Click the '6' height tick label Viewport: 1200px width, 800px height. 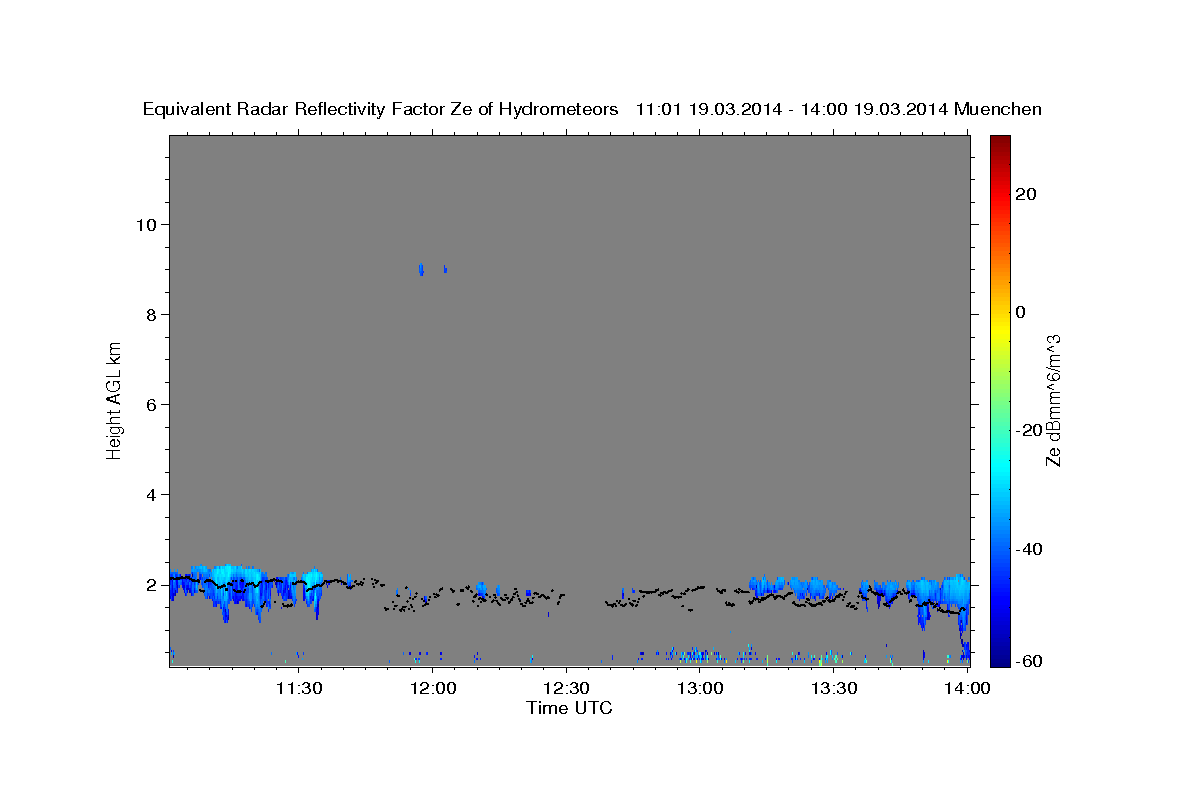pyautogui.click(x=150, y=404)
